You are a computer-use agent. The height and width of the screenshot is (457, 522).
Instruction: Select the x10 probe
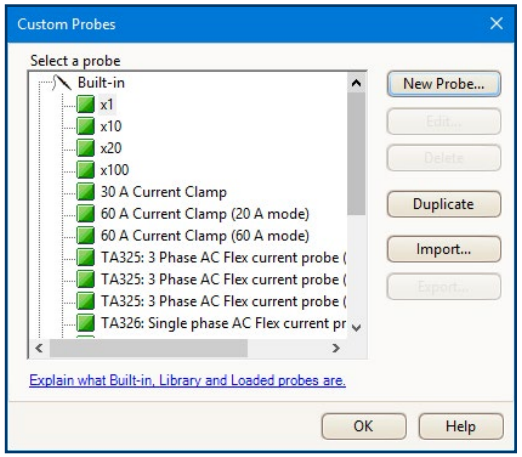pos(111,126)
